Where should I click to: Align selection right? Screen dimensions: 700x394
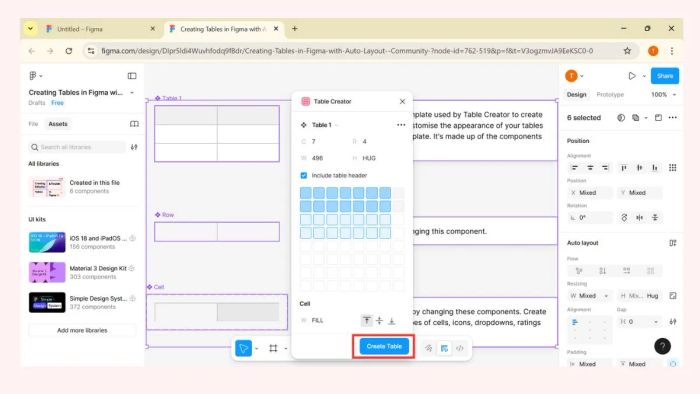605,168
